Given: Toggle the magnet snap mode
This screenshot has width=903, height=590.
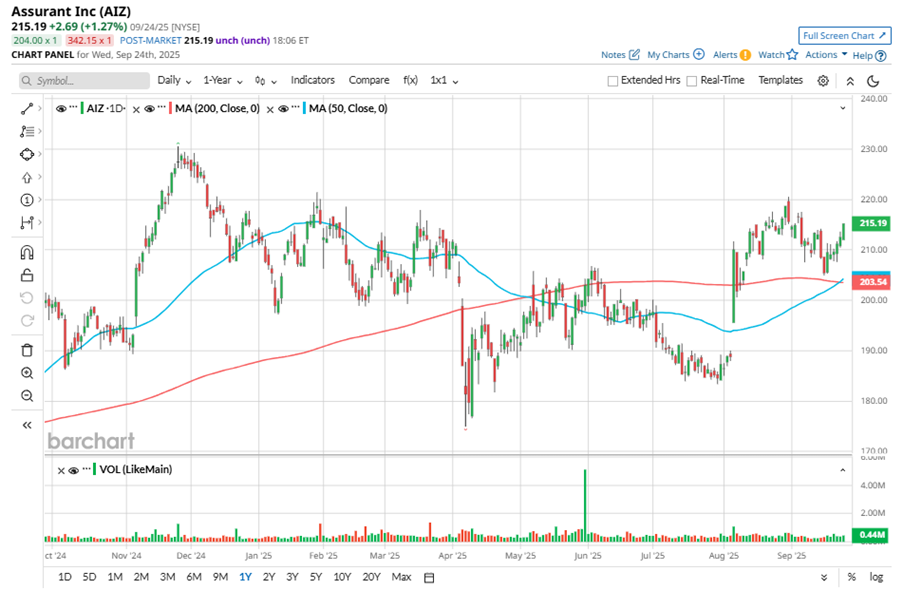Looking at the screenshot, I should pos(26,252).
